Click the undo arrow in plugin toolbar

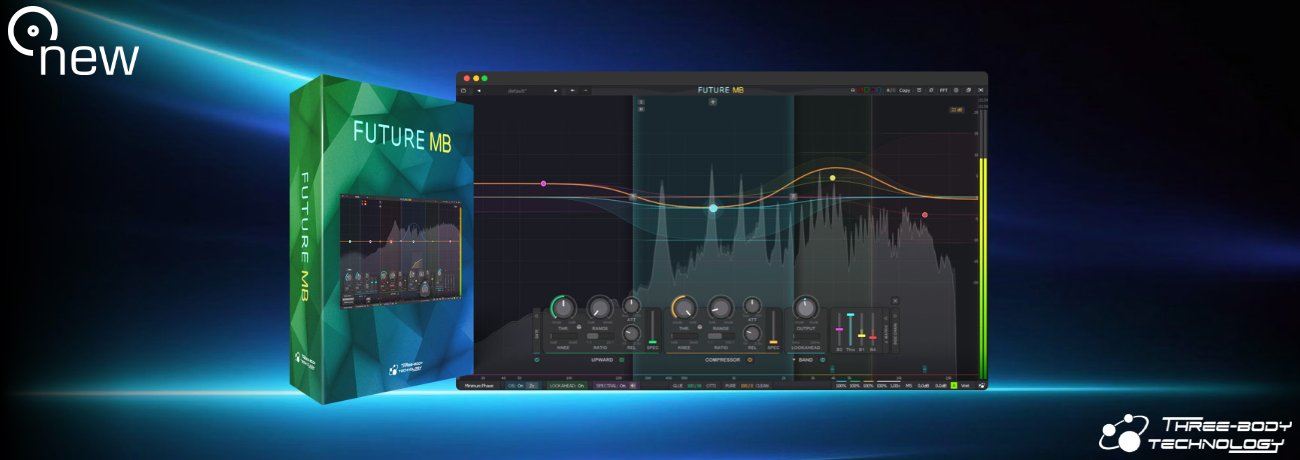573,90
